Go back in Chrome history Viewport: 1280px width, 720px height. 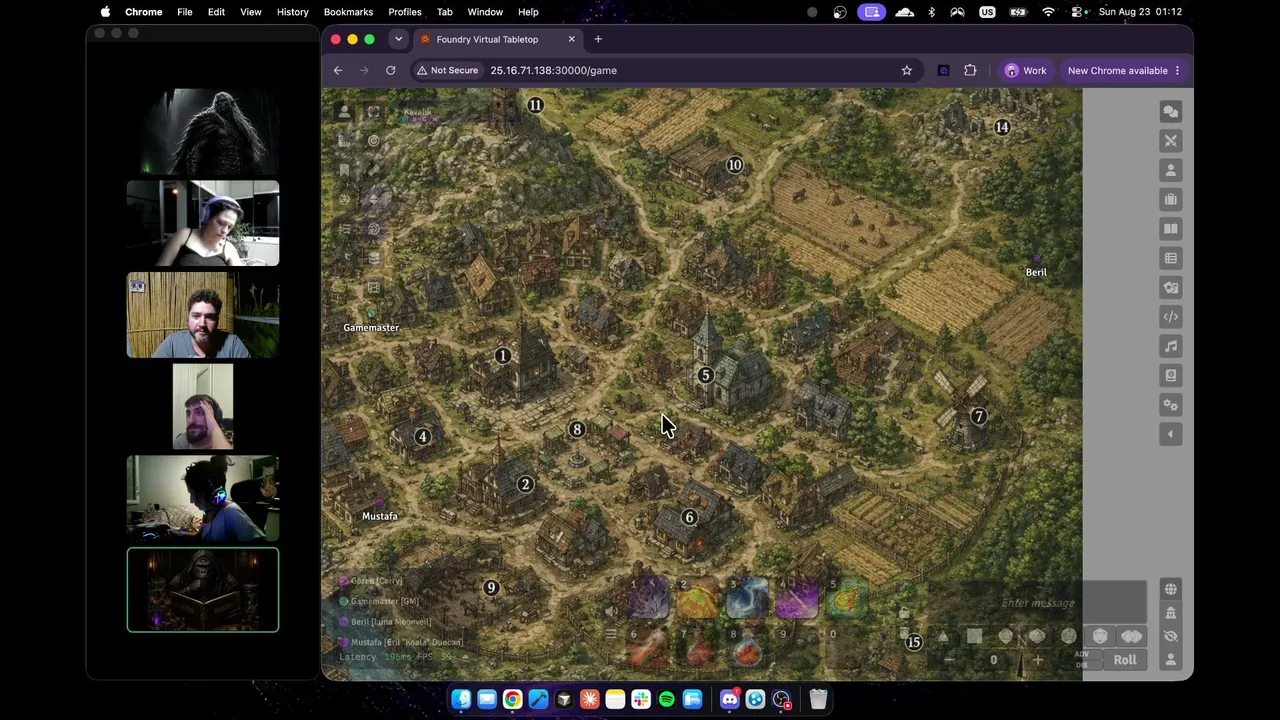pos(338,70)
